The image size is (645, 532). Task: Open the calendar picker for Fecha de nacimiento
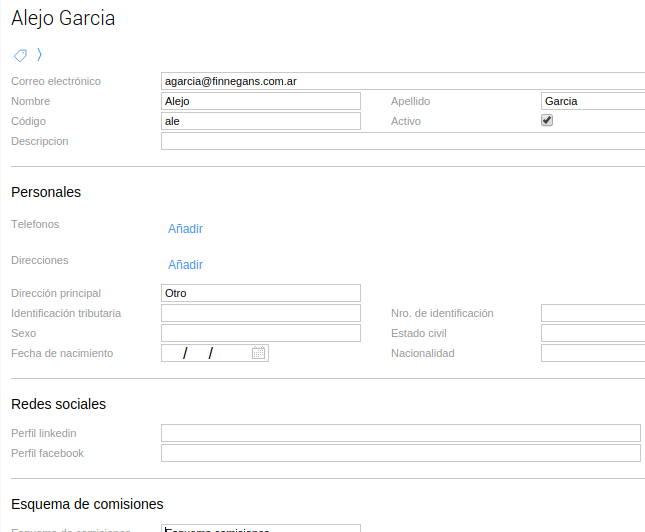(x=258, y=353)
